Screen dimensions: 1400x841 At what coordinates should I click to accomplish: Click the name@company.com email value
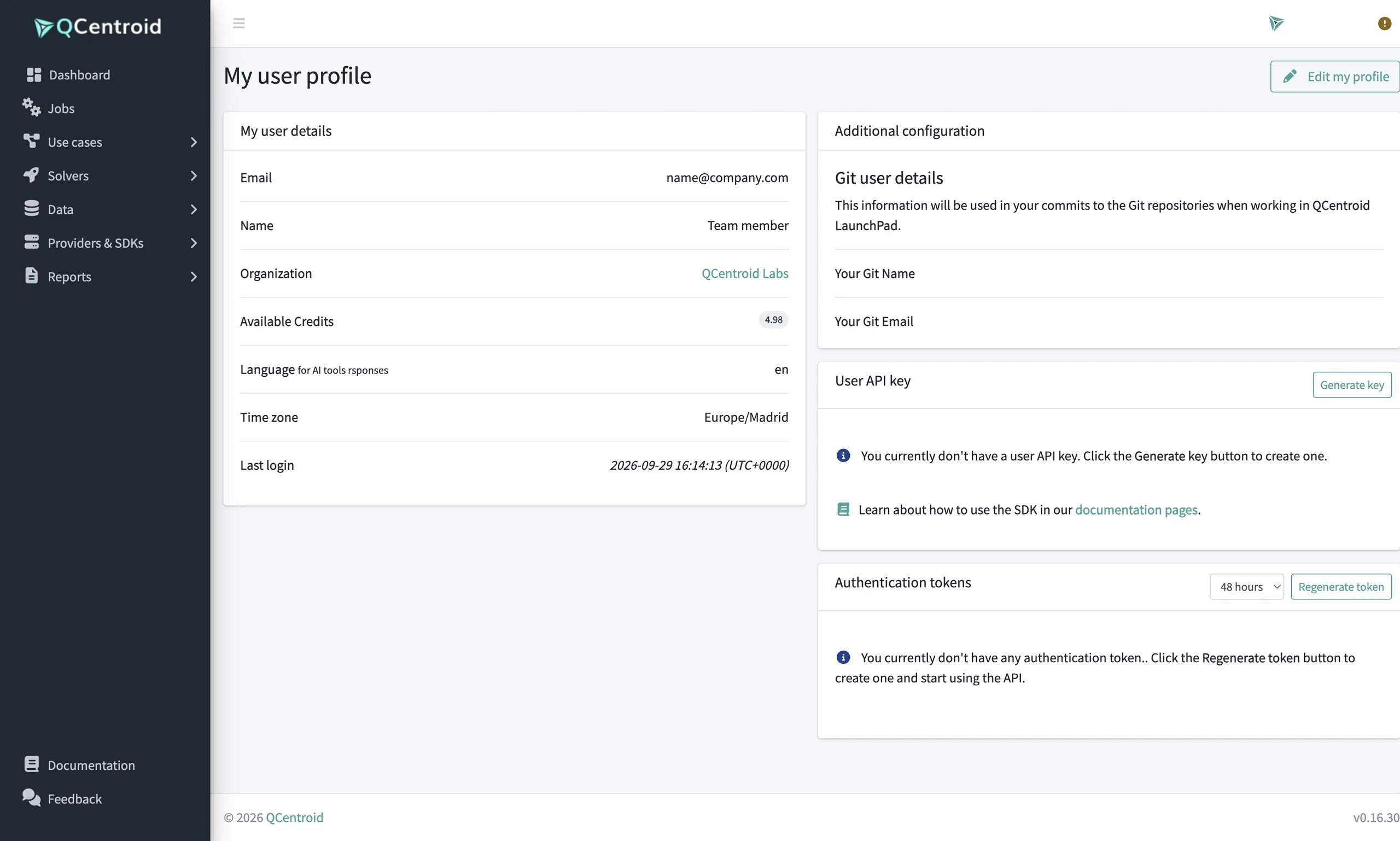727,177
